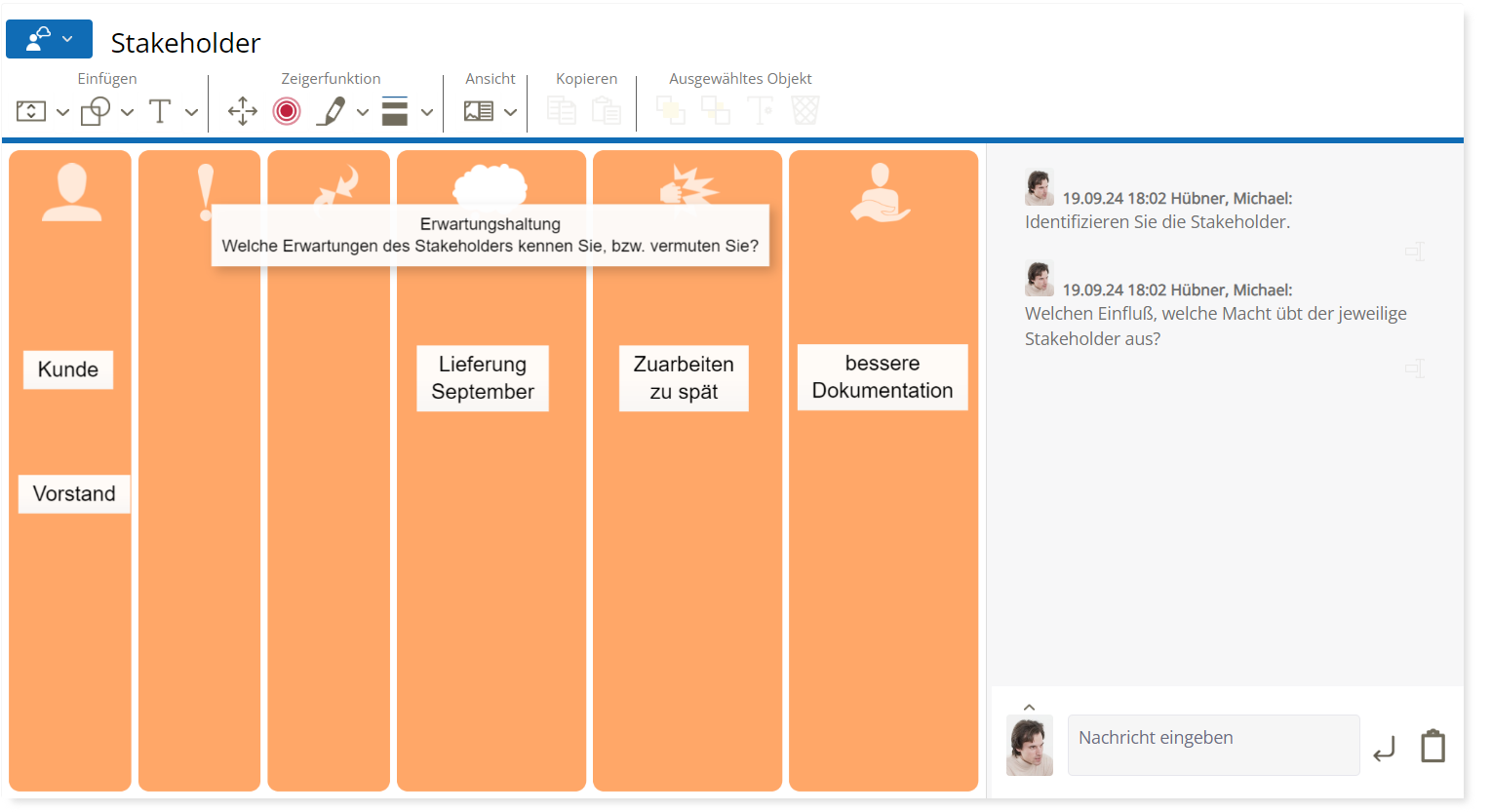The image size is (1492, 812).
Task: Click the delete selected object trash icon
Action: [805, 110]
